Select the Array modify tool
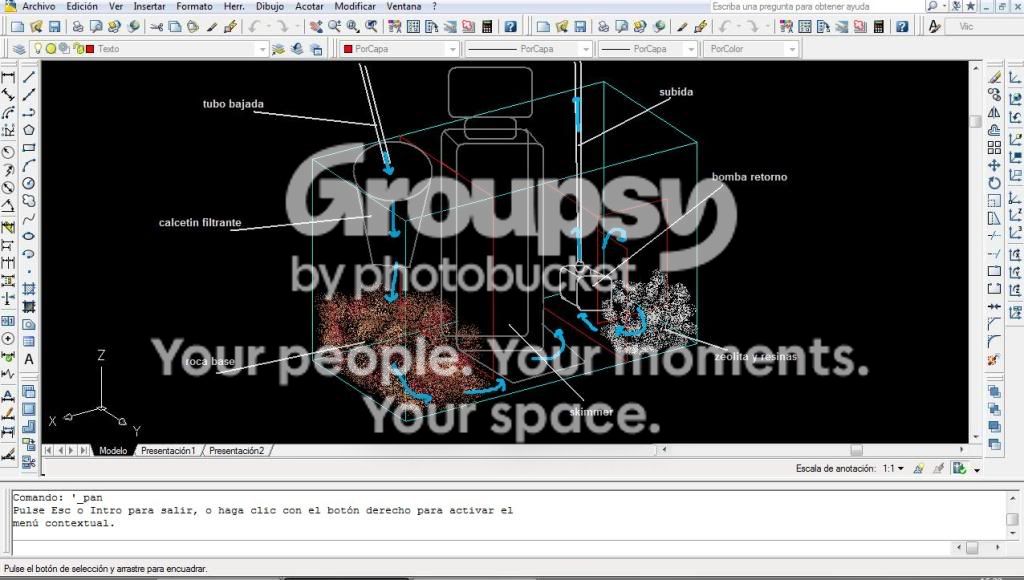The height and width of the screenshot is (580, 1024). 994,148
